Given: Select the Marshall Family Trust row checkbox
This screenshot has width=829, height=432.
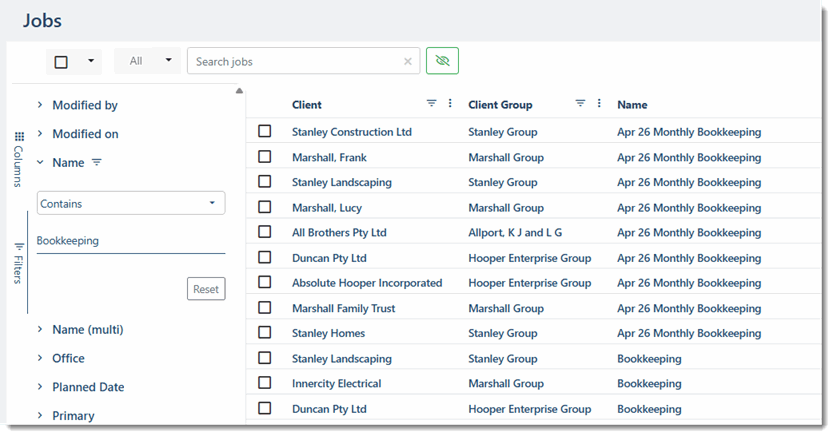Looking at the screenshot, I should (x=264, y=308).
